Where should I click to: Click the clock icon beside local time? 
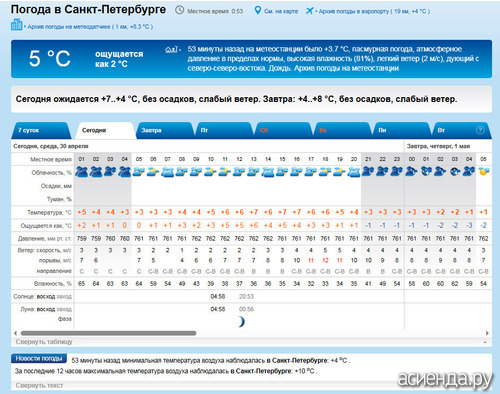180,10
